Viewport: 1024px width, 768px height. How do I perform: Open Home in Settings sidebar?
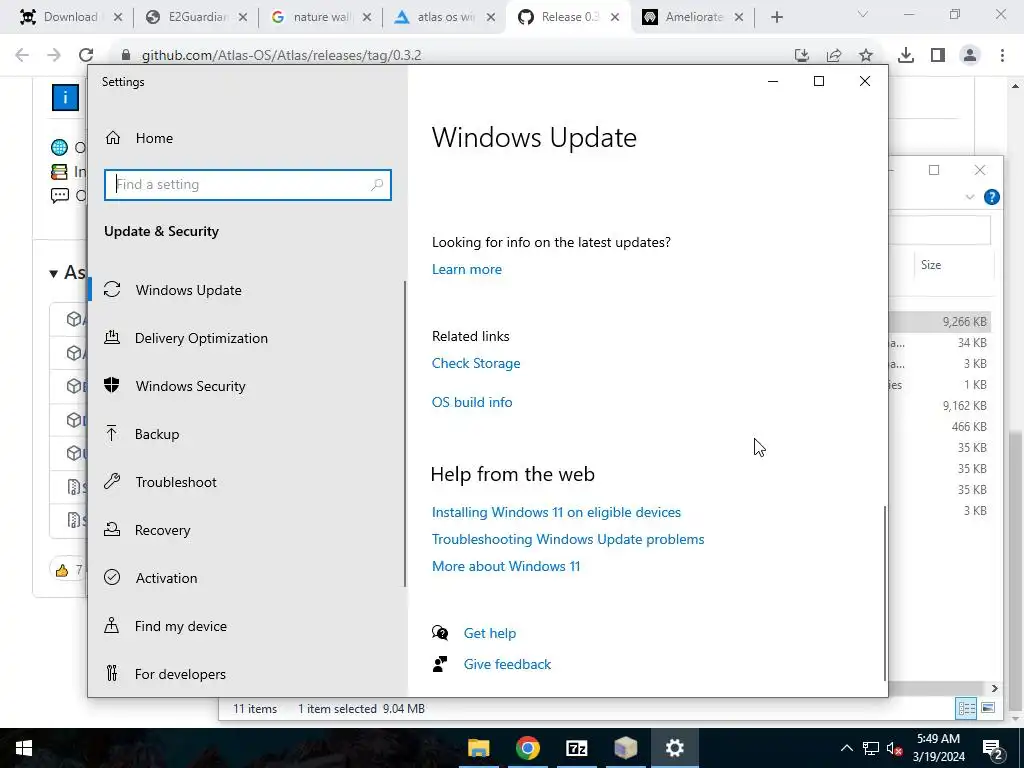pos(154,138)
